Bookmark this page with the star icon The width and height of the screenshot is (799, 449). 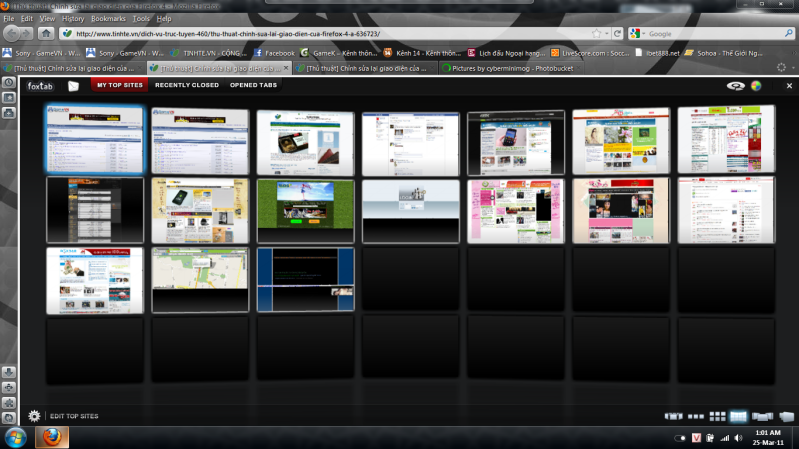tap(596, 33)
